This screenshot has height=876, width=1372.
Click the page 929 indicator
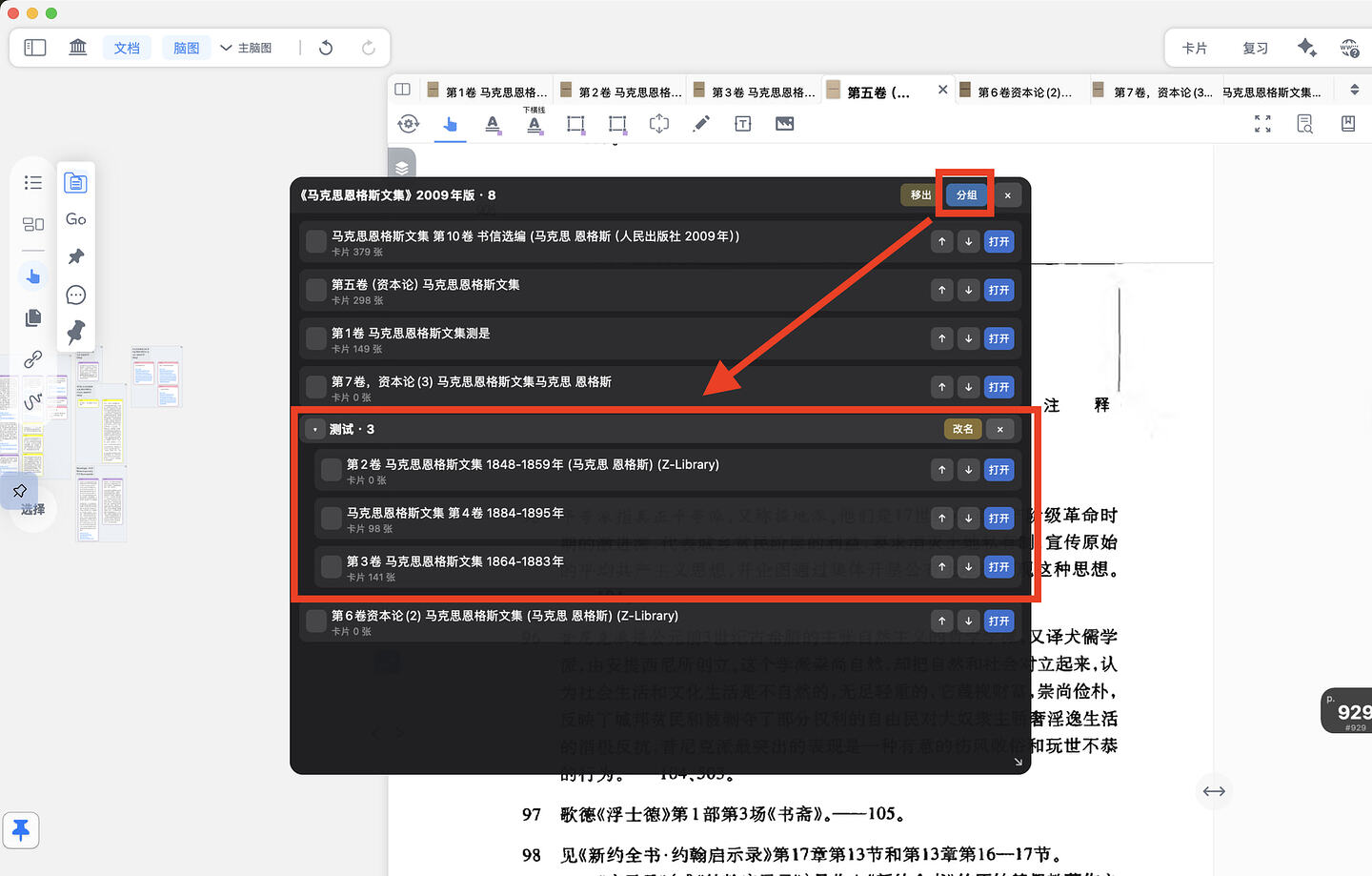pos(1347,711)
